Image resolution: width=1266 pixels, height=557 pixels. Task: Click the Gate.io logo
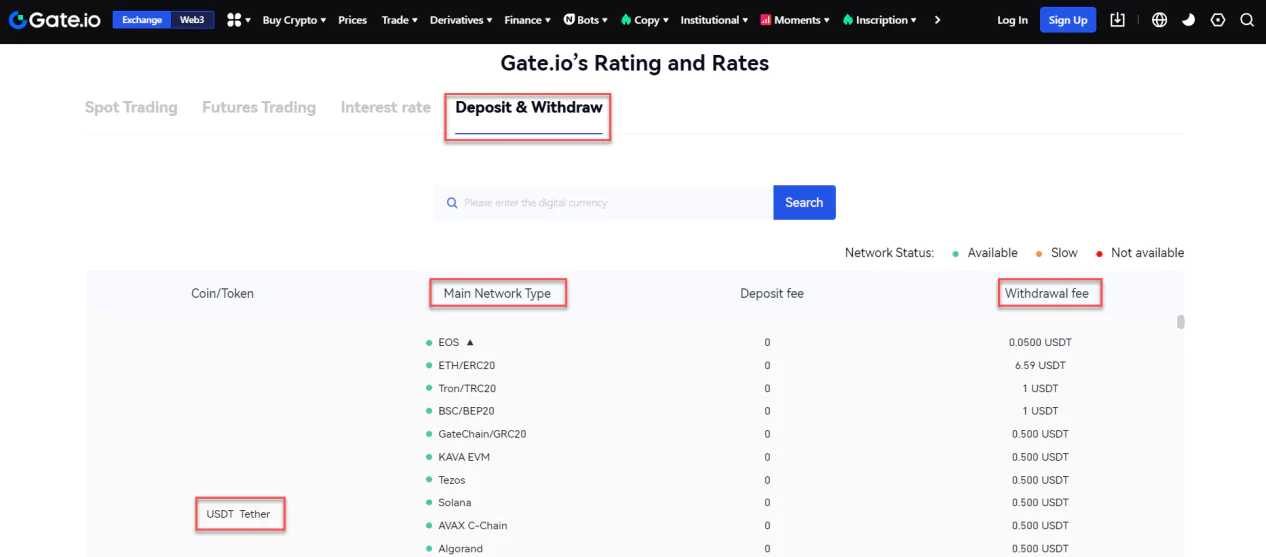click(x=55, y=20)
